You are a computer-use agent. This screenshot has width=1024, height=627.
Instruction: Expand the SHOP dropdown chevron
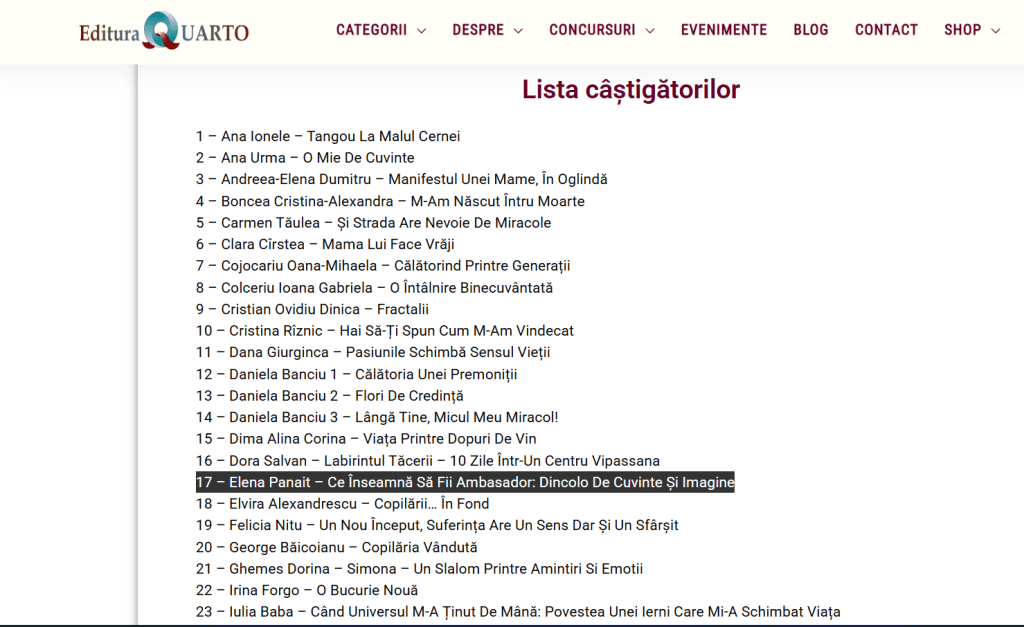click(995, 31)
